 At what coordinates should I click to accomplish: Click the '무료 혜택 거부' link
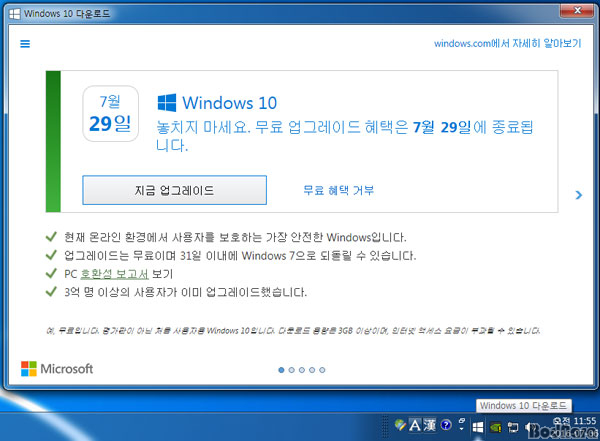click(338, 189)
